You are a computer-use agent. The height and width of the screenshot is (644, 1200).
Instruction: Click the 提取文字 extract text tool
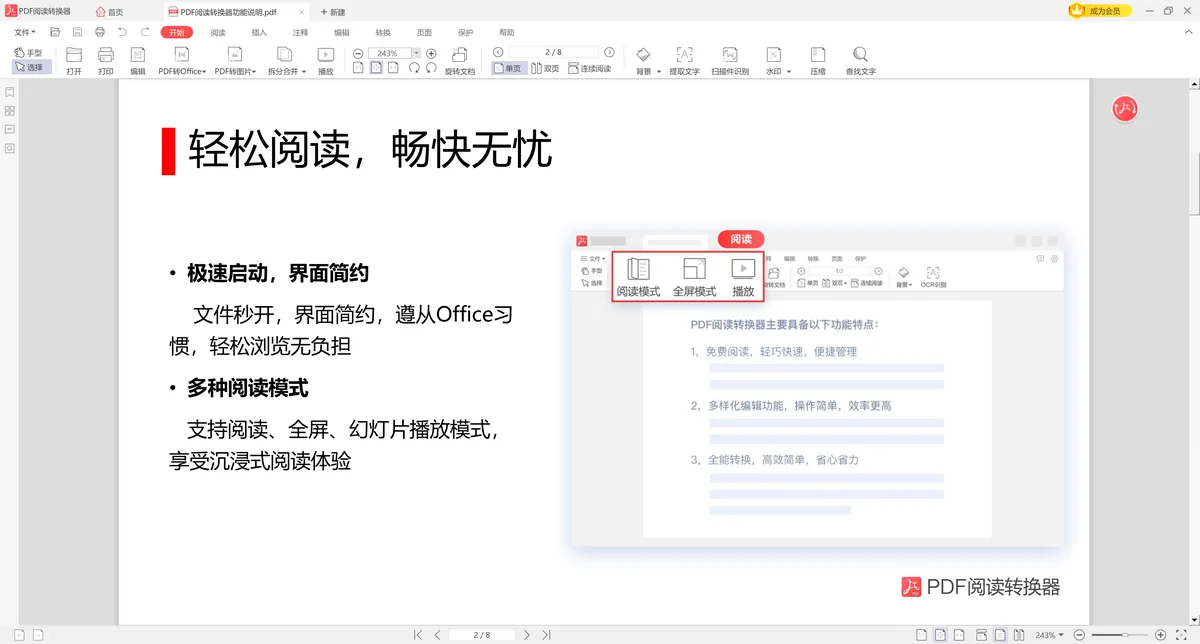point(684,61)
